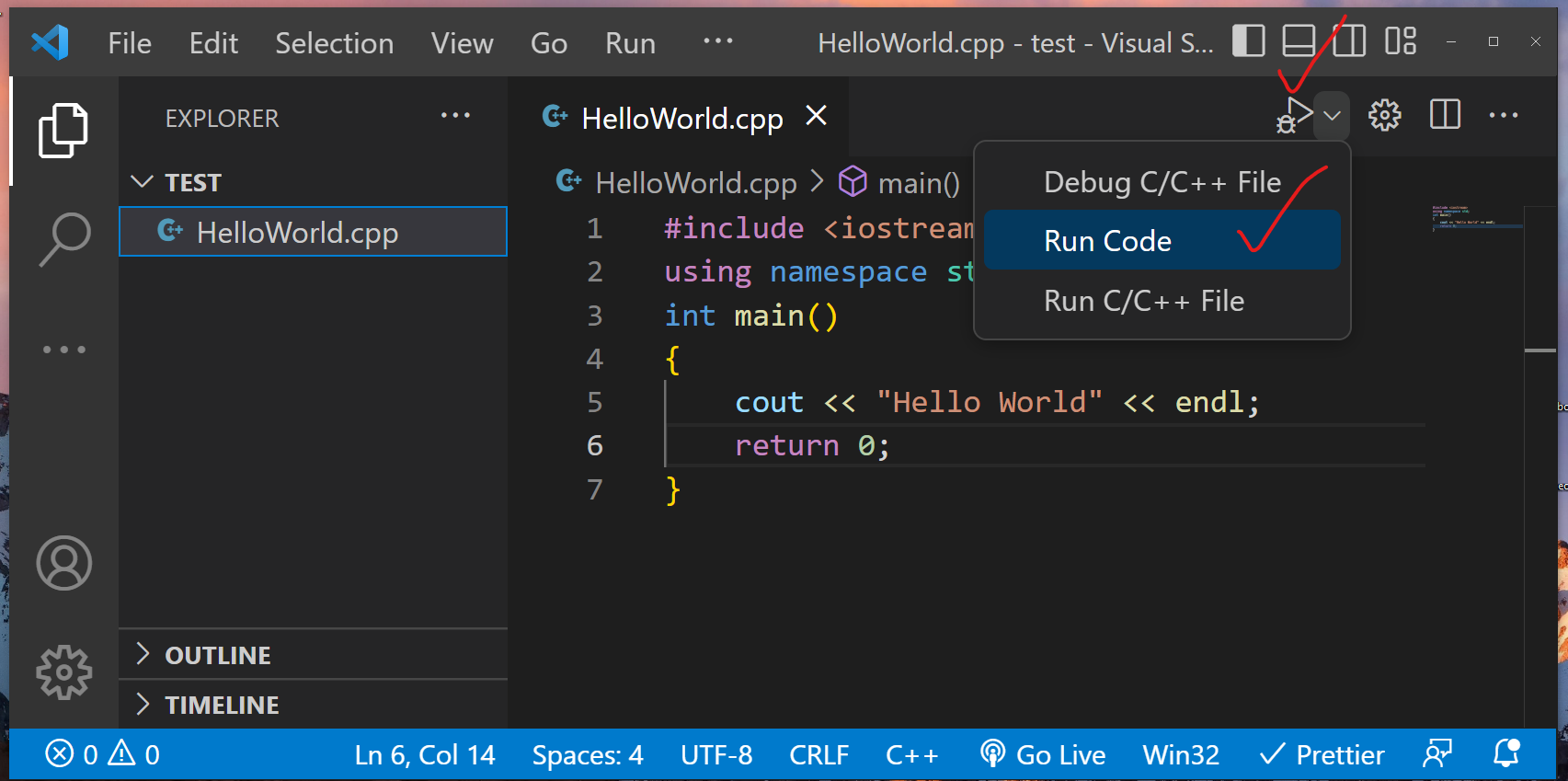The width and height of the screenshot is (1568, 781).
Task: Toggle the bottom panel layout button
Action: click(x=1299, y=41)
